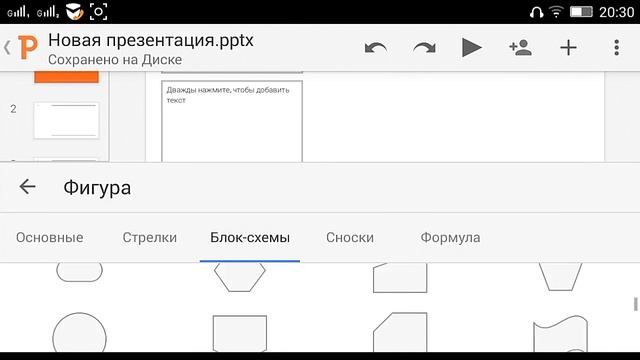Select the orange highlighted slide thumbnail
Screen dimensions: 640x360
click(66, 77)
